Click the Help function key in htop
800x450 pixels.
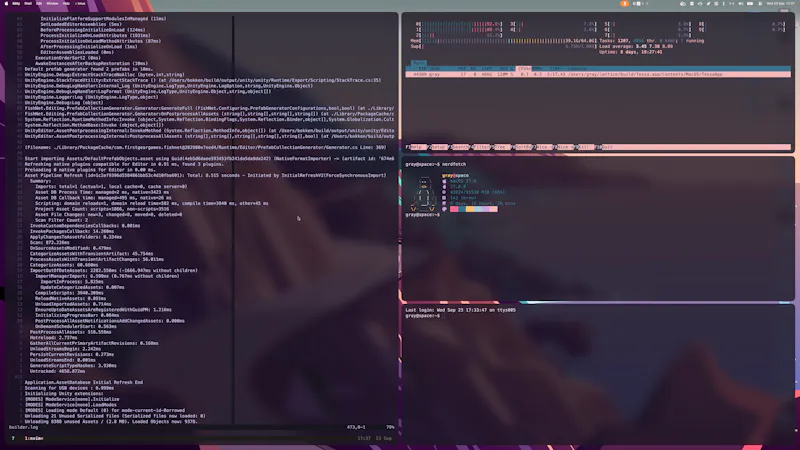[416, 147]
